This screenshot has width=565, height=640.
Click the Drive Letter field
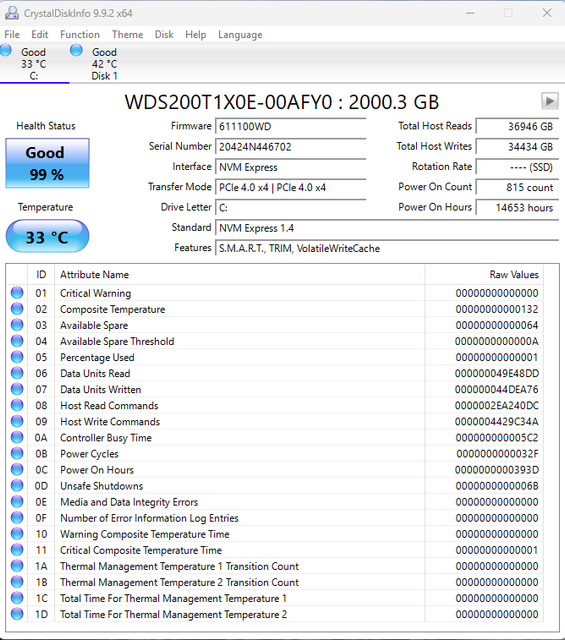tap(290, 208)
